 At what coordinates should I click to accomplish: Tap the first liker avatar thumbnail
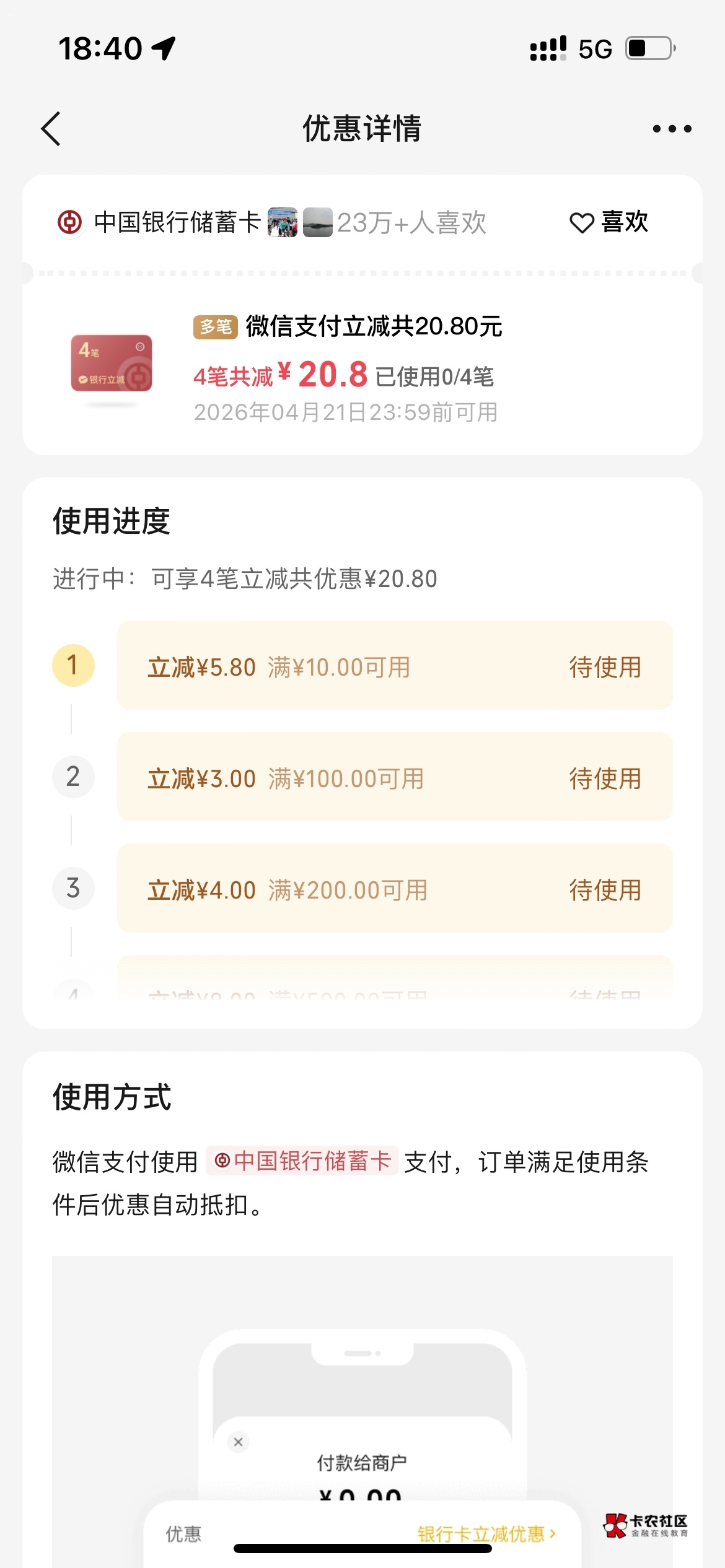[x=283, y=222]
